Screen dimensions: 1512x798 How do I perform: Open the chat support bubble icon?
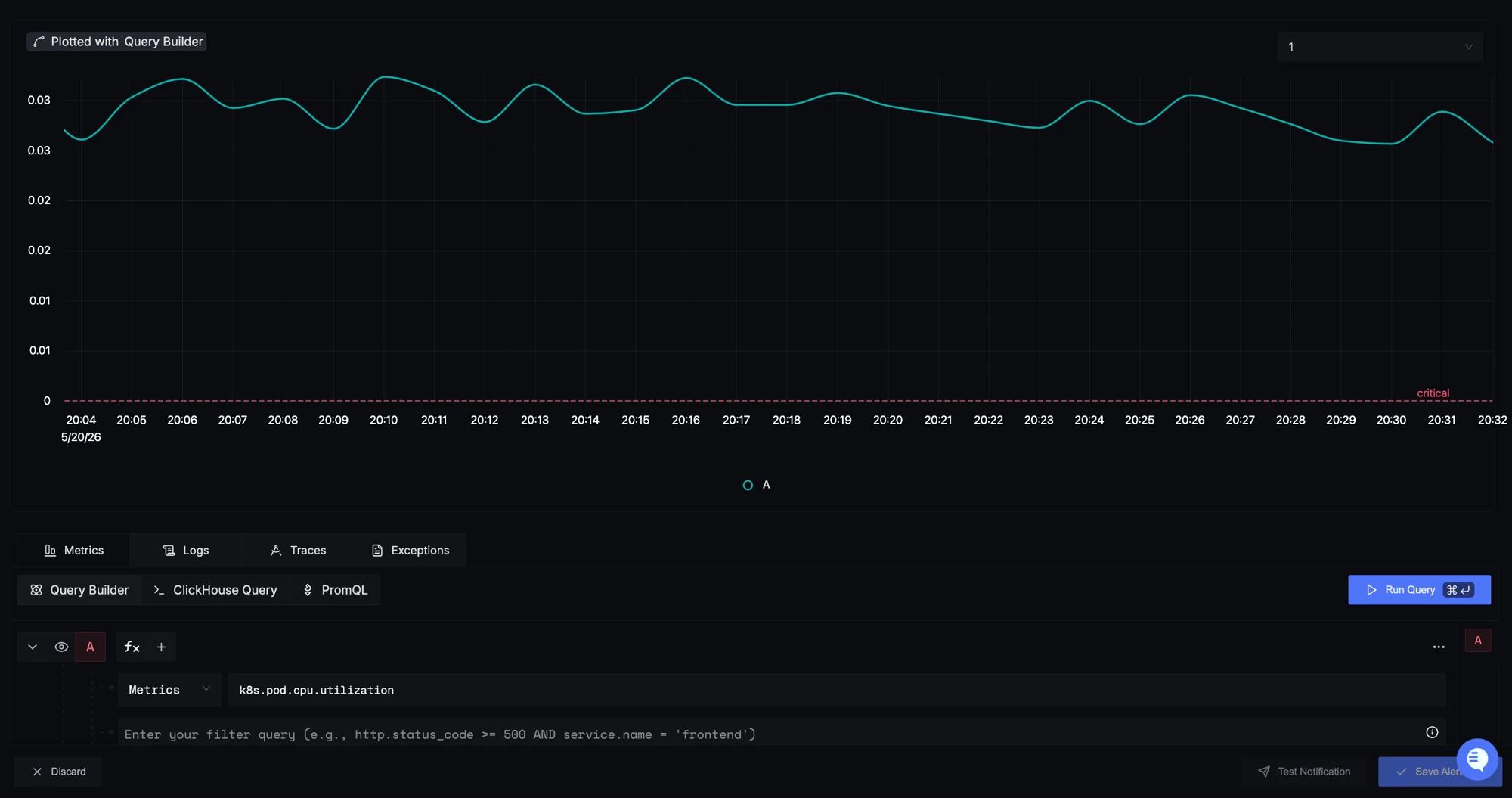(1477, 759)
